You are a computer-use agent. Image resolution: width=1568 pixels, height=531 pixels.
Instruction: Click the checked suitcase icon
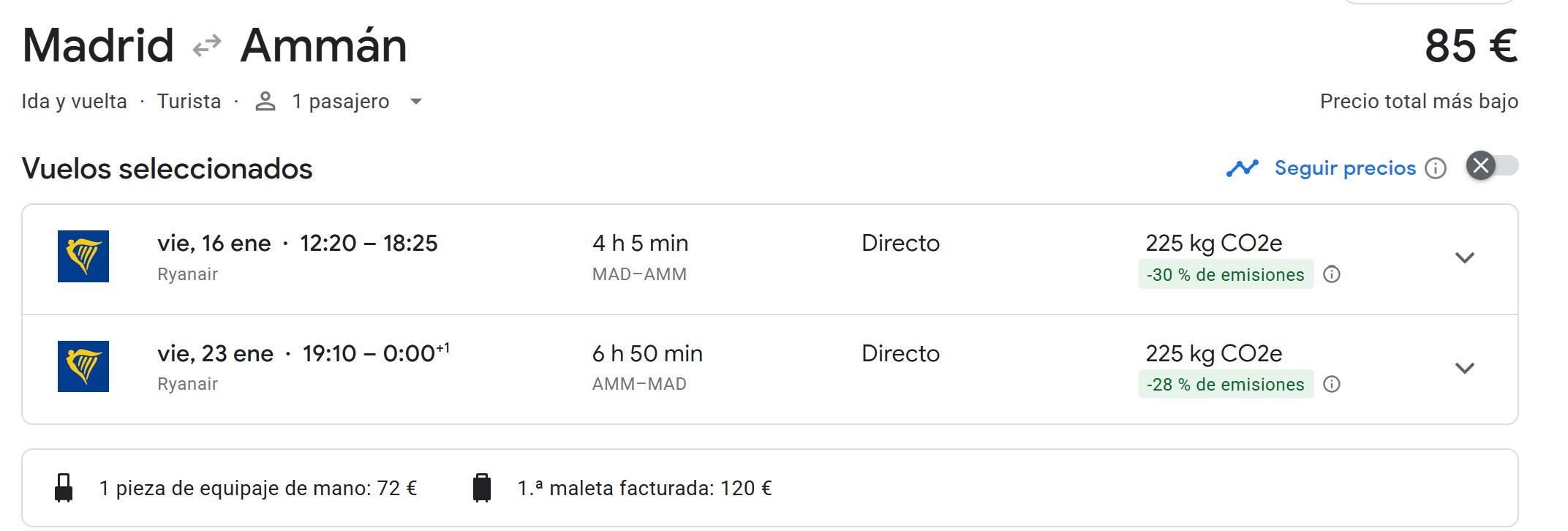coord(482,488)
